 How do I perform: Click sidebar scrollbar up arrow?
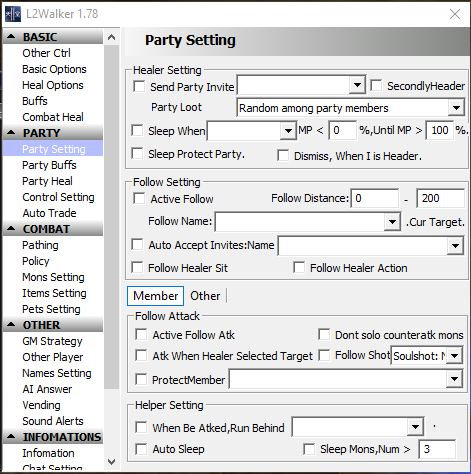(112, 37)
